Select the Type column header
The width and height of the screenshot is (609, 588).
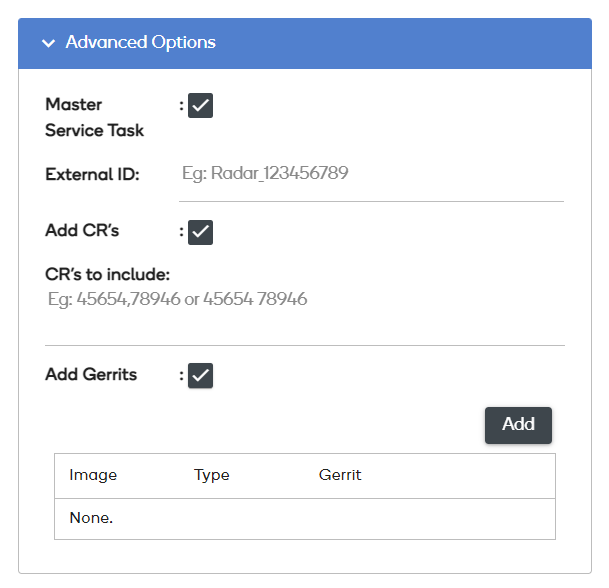pyautogui.click(x=212, y=475)
